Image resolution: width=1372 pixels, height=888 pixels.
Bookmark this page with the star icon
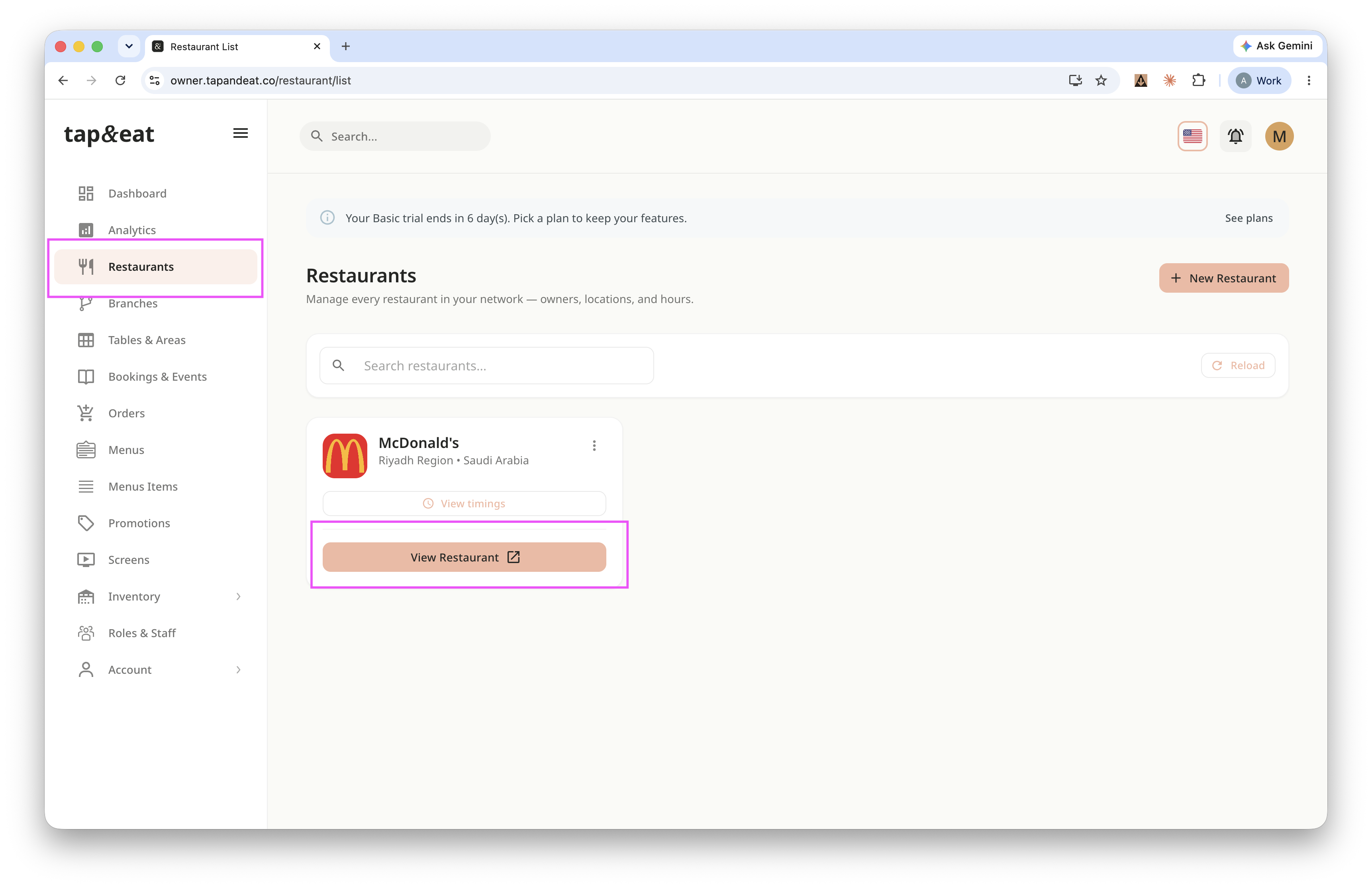tap(1101, 81)
